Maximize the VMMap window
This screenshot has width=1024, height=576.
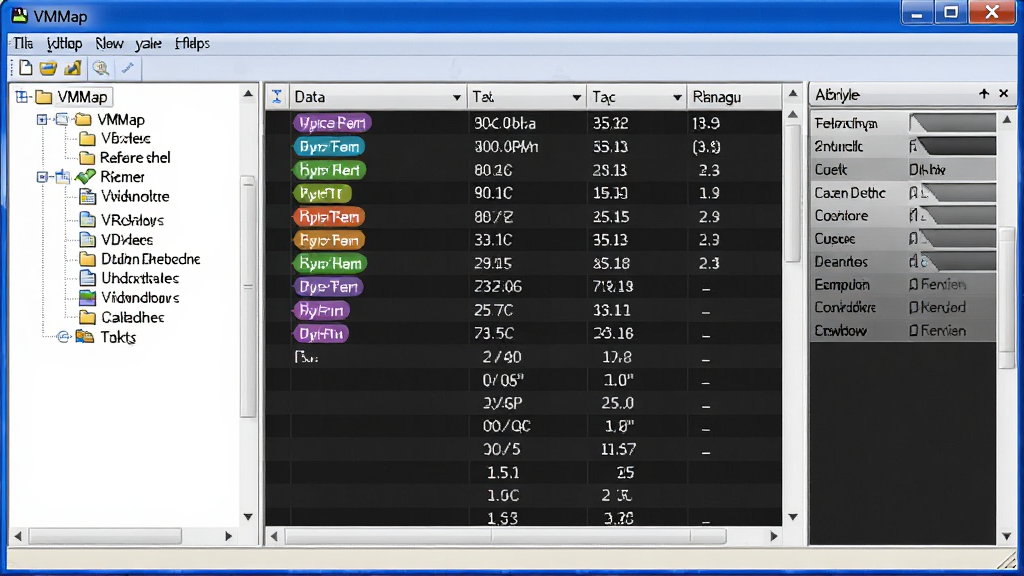pyautogui.click(x=951, y=13)
